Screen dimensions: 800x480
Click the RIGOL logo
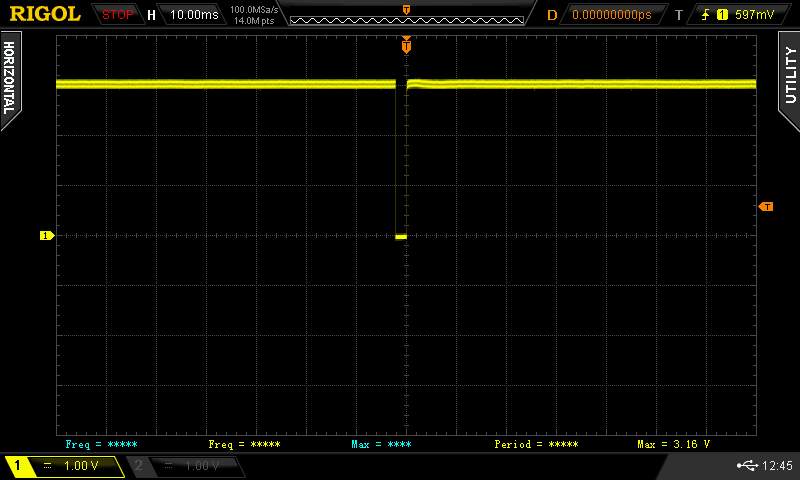(x=45, y=14)
